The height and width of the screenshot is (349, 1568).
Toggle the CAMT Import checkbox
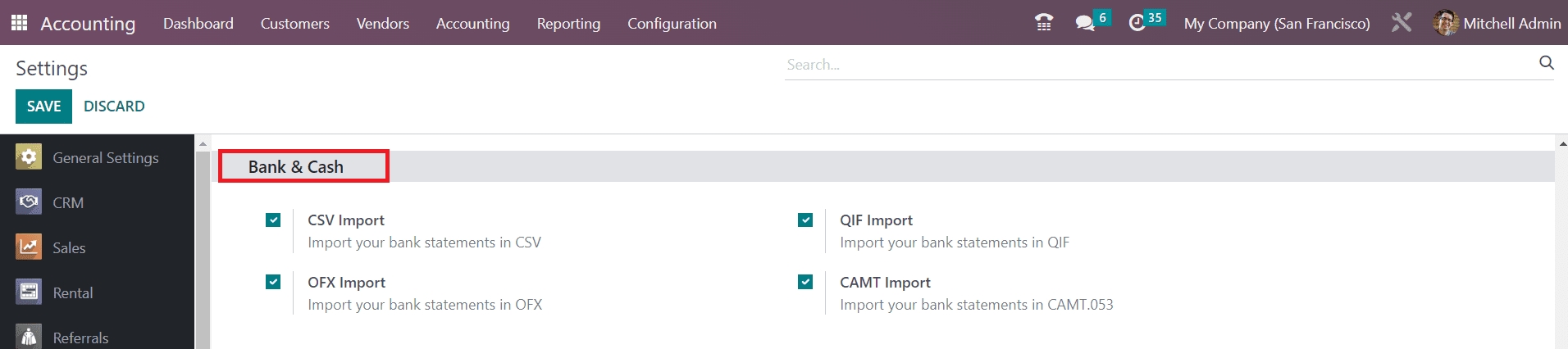(805, 282)
